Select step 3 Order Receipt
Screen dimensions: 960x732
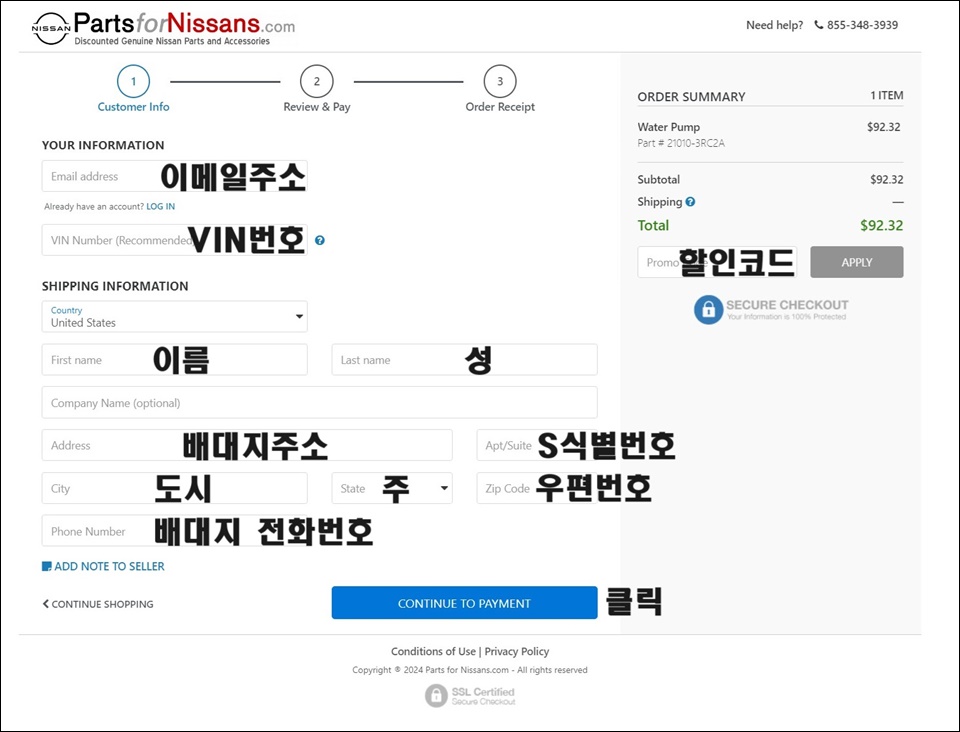pos(500,89)
